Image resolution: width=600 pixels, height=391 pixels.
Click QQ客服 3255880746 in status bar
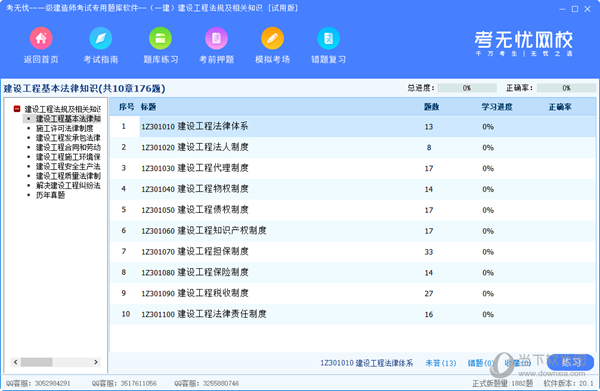pyautogui.click(x=207, y=383)
